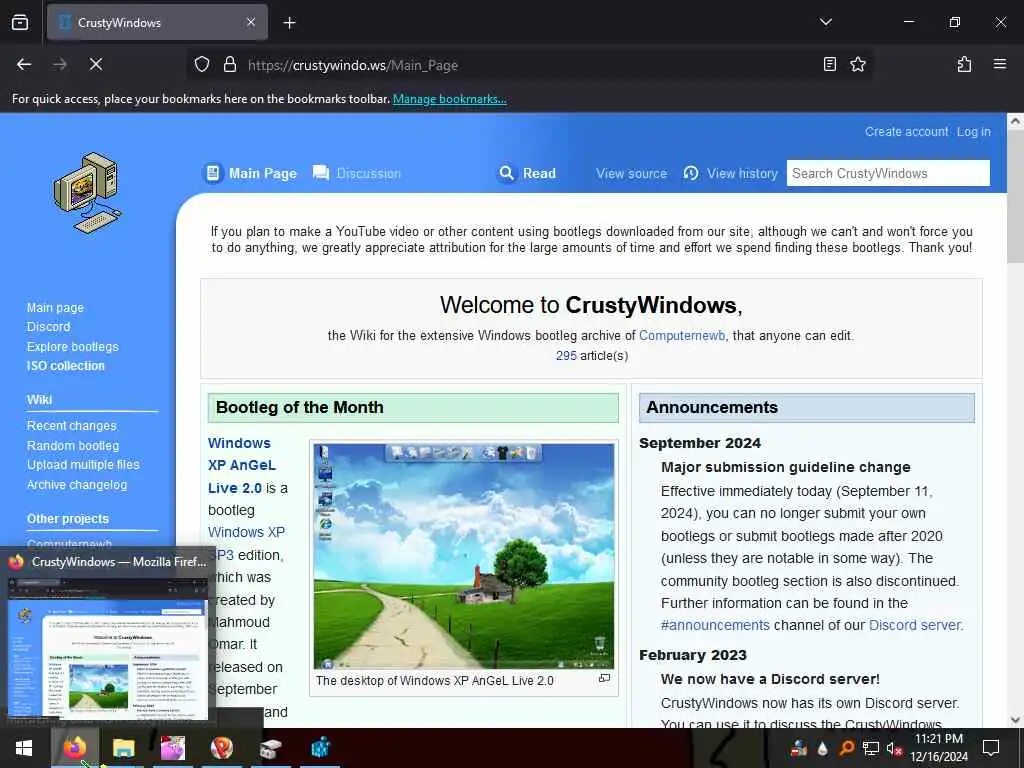Open the blue cube taskbar app icon
The height and width of the screenshot is (768, 1024).
(x=320, y=748)
